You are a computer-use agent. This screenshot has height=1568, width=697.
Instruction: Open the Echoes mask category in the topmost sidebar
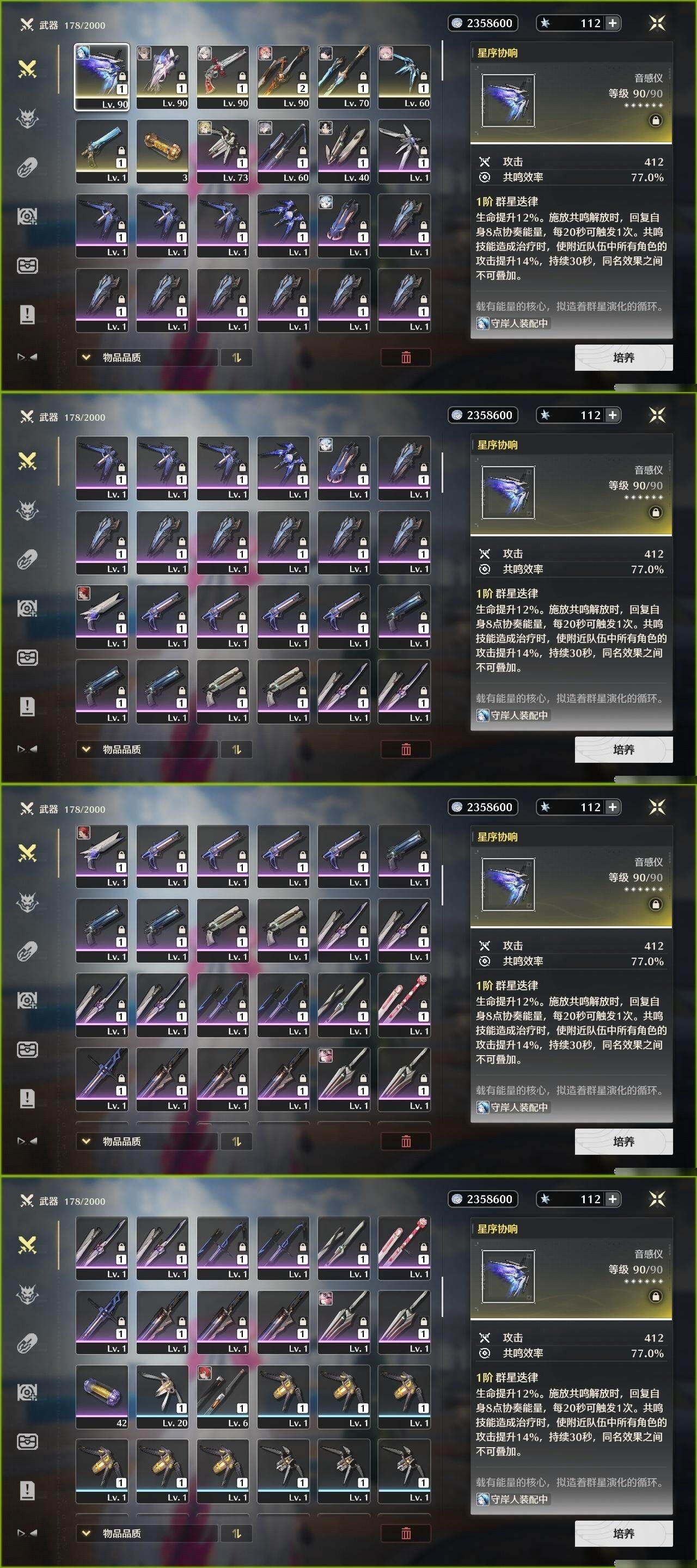(x=27, y=118)
